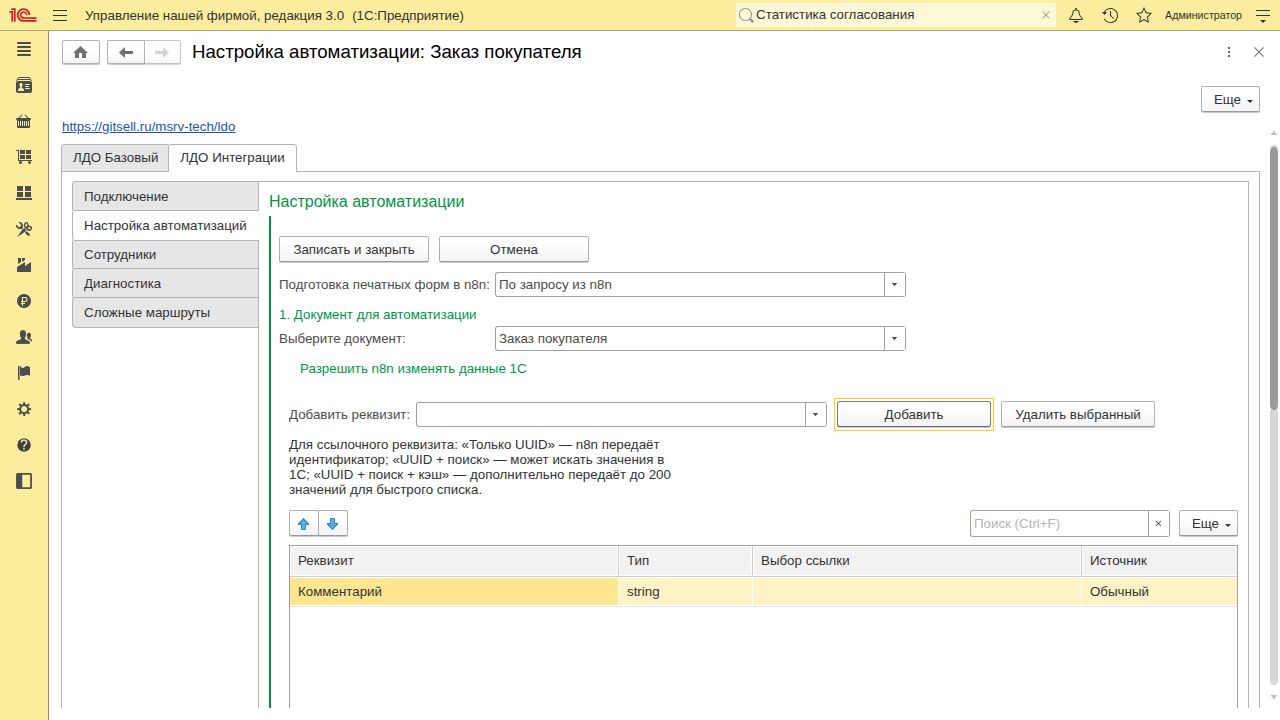Select the Подключение section
The width and height of the screenshot is (1280, 720).
click(x=165, y=196)
